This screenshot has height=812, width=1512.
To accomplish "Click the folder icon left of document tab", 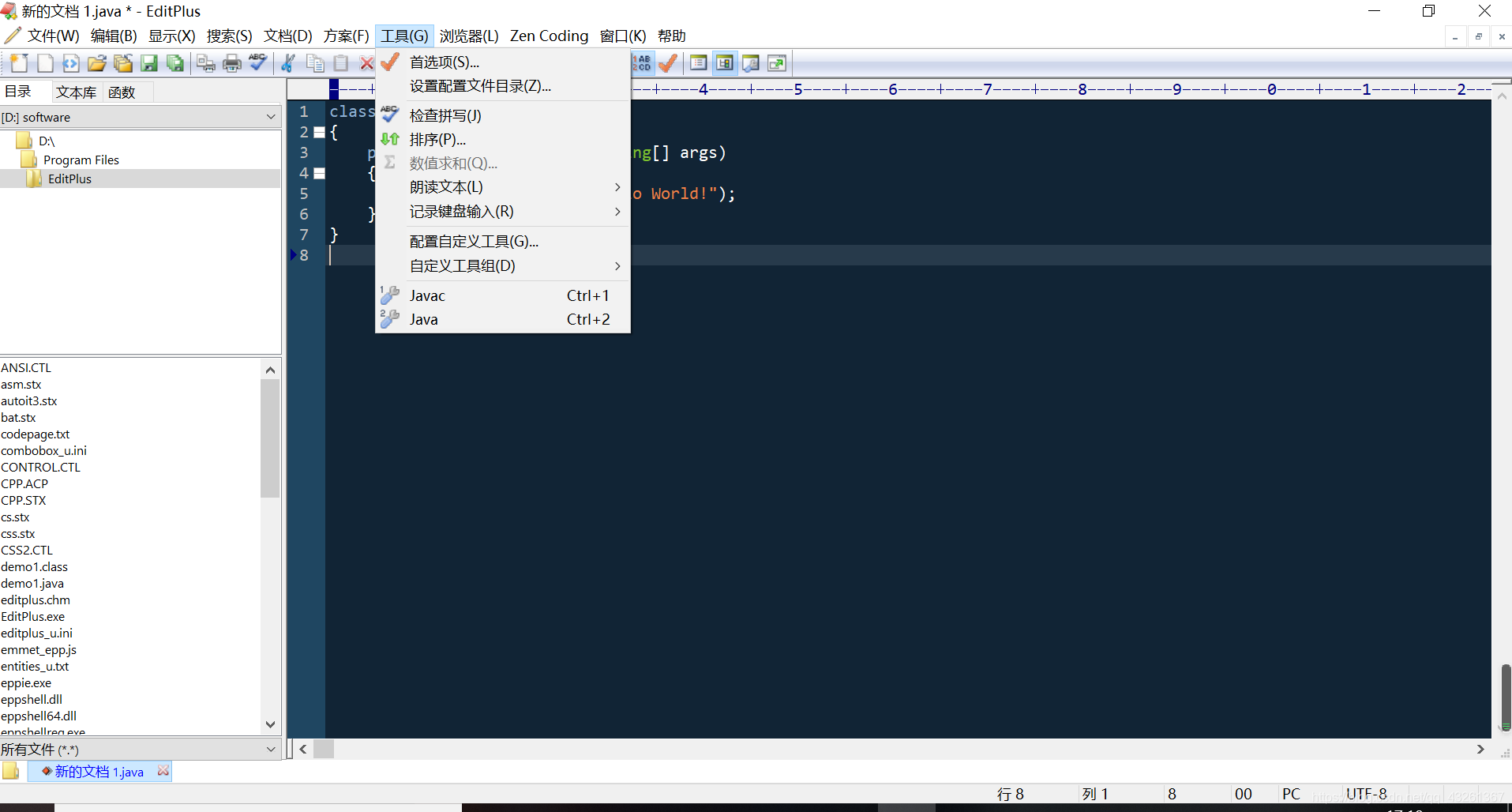I will (10, 771).
